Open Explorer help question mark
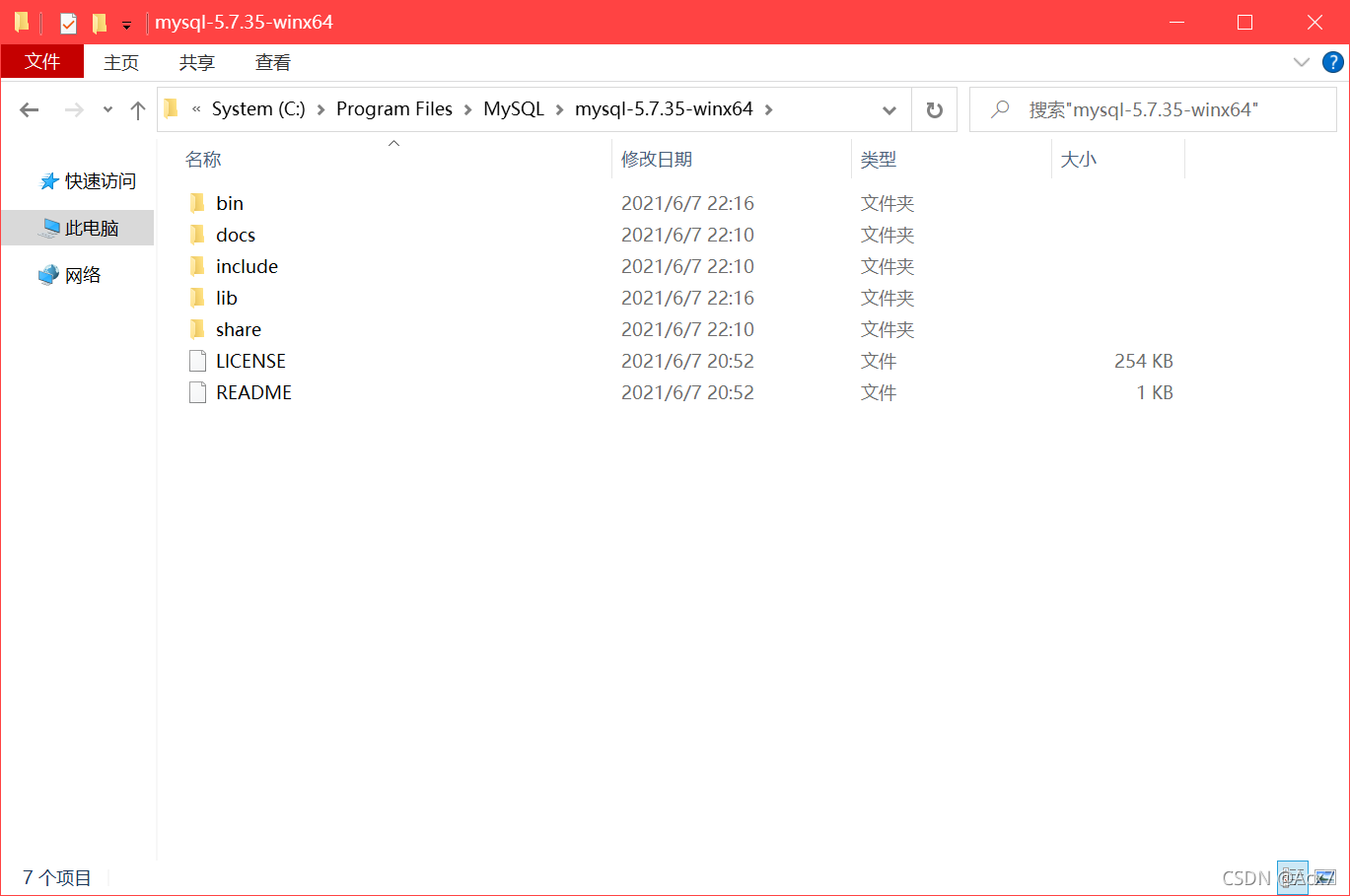This screenshot has width=1350, height=896. pyautogui.click(x=1332, y=62)
